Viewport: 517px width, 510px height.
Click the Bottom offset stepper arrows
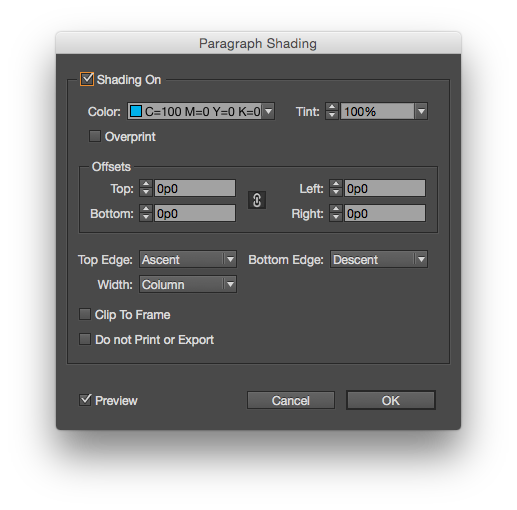[146, 213]
